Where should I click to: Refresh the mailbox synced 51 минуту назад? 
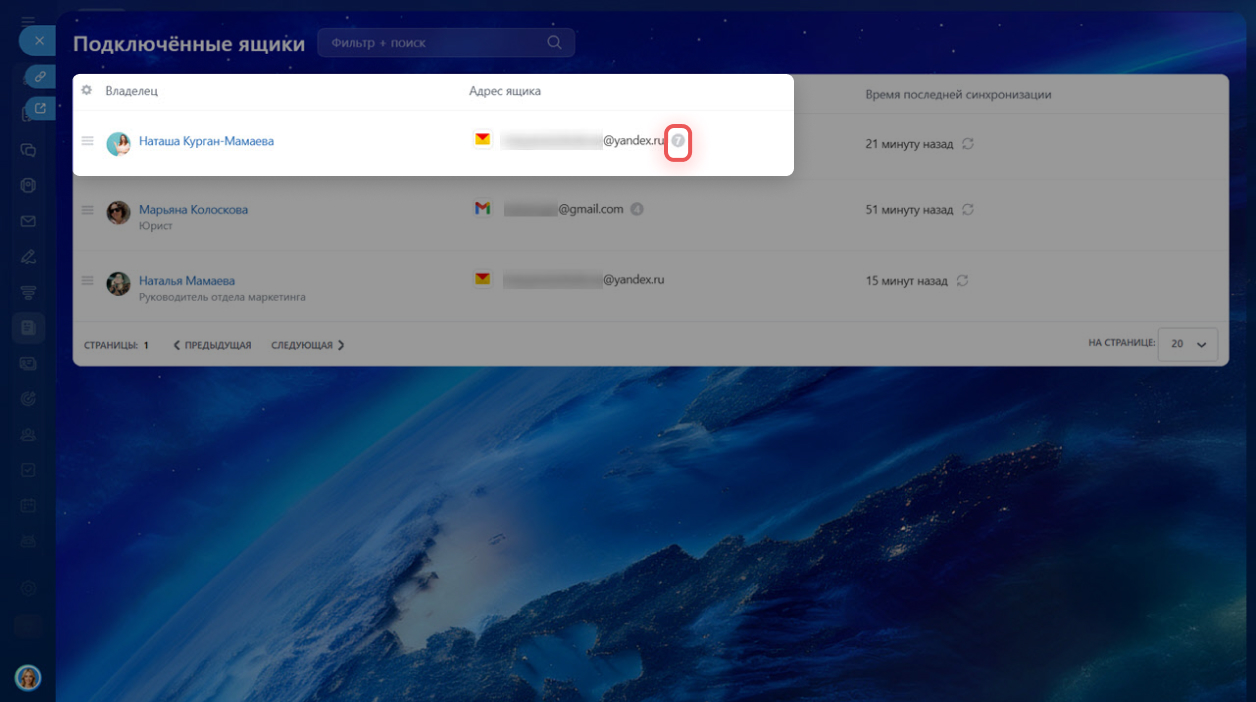coord(968,210)
